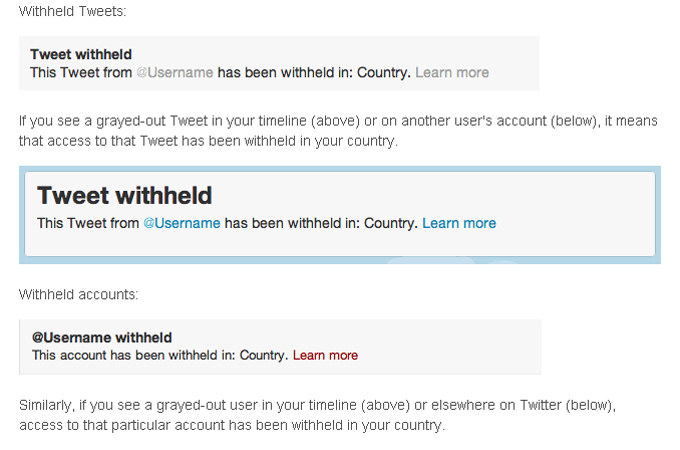Click the line "access to that particular account has been withheld"
The height and width of the screenshot is (450, 680).
[232, 424]
